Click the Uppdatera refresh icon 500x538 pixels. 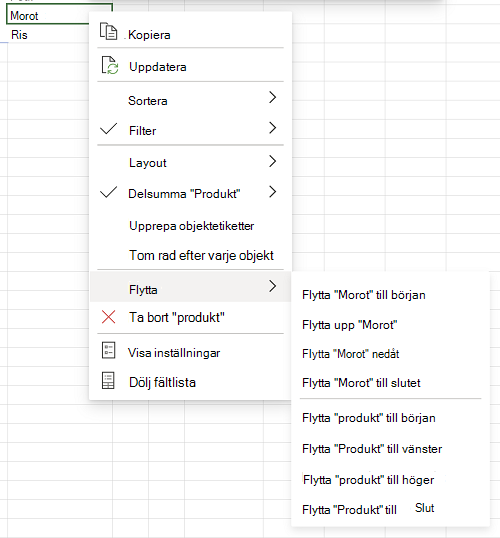[x=110, y=65]
